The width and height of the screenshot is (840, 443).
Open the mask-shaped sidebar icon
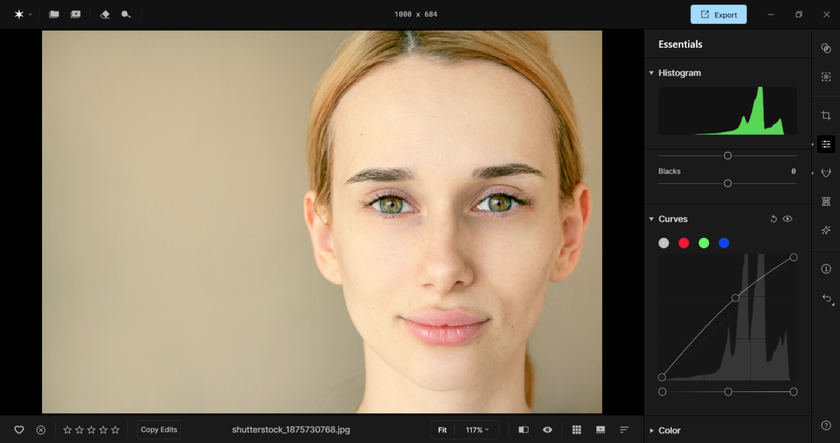tap(826, 172)
